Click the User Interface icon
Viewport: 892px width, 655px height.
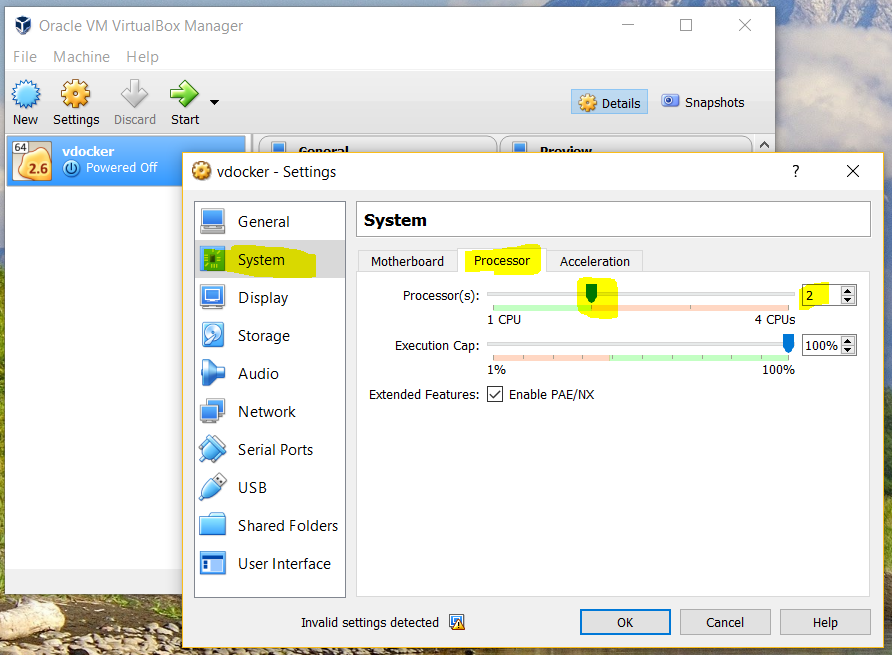(213, 563)
